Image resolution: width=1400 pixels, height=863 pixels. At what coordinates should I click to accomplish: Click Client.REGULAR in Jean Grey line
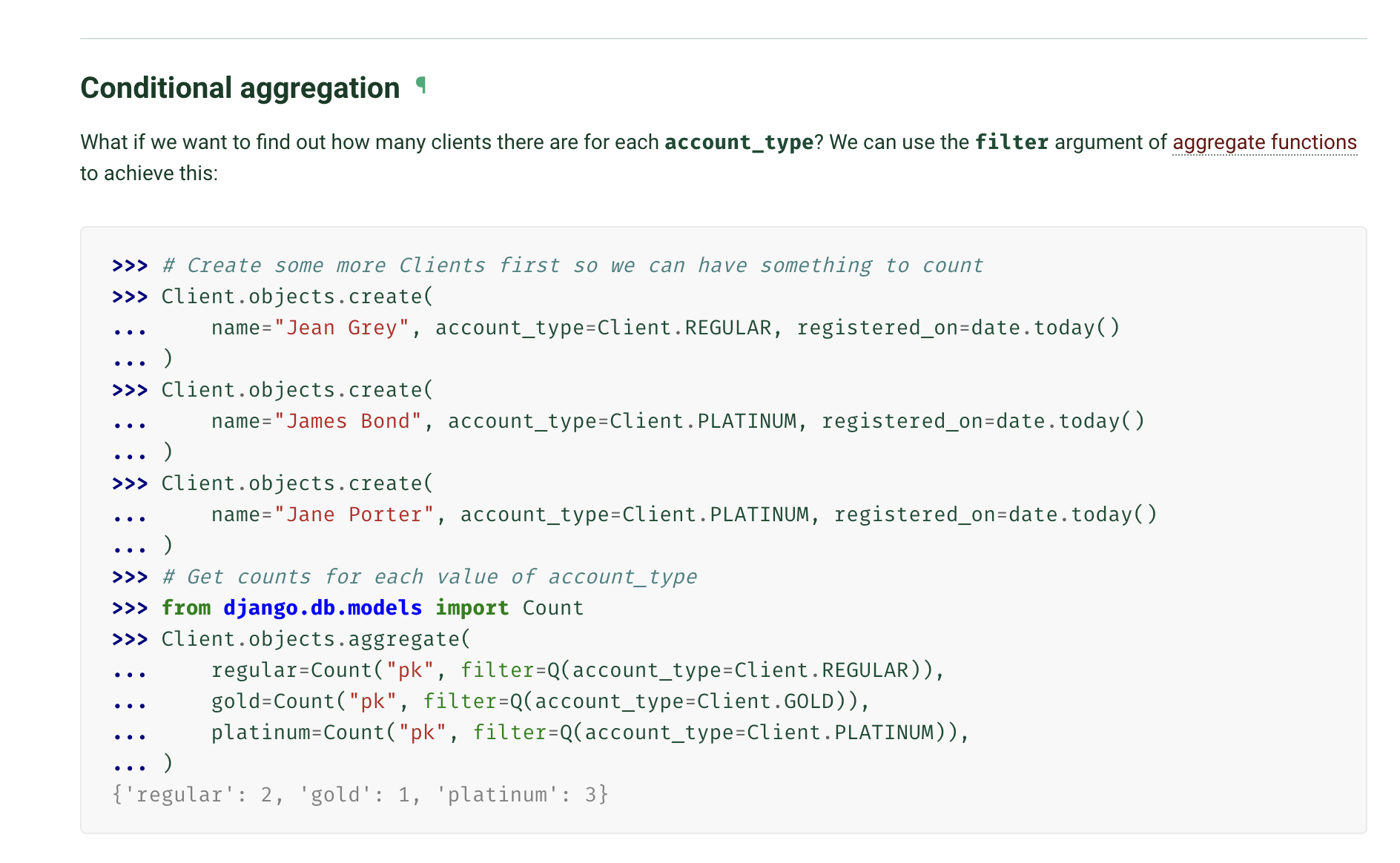click(x=684, y=328)
